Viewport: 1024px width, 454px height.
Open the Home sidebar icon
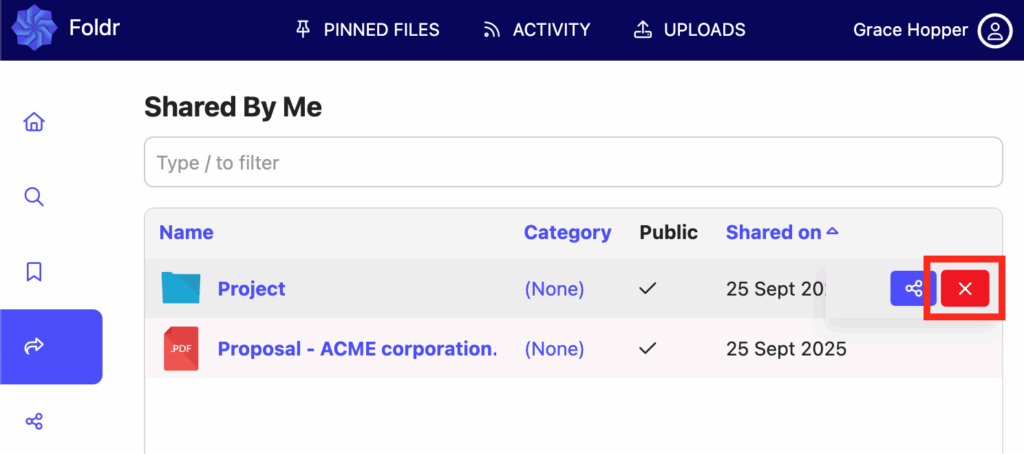tap(34, 122)
